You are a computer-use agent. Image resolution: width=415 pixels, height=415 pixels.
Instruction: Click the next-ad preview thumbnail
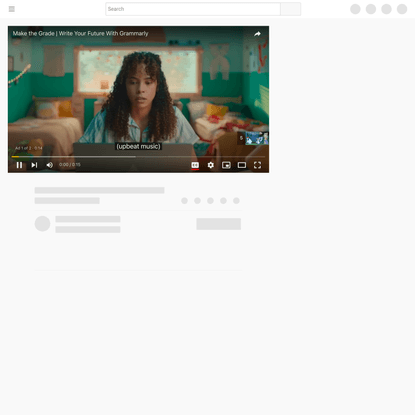pyautogui.click(x=257, y=138)
